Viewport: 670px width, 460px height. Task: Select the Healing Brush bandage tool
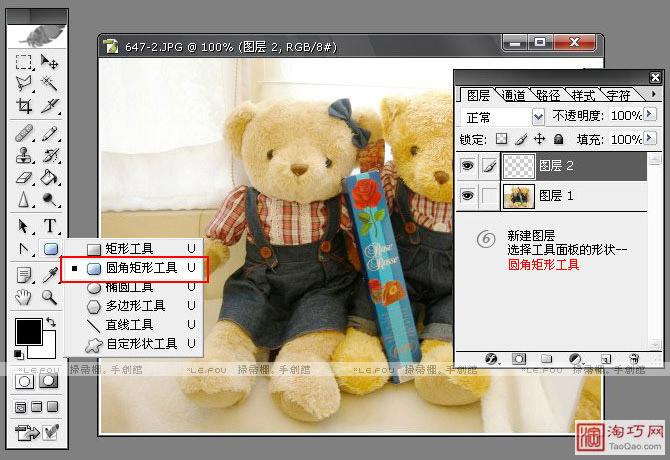(24, 133)
